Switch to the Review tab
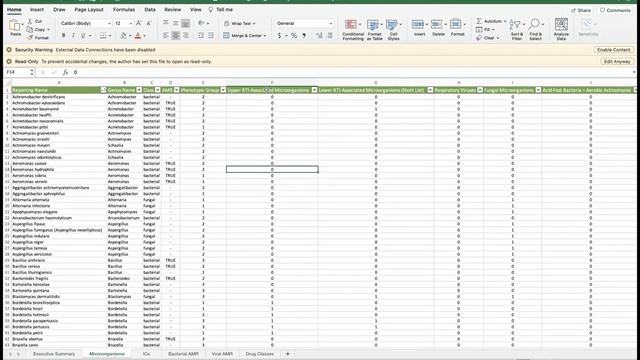 click(173, 9)
